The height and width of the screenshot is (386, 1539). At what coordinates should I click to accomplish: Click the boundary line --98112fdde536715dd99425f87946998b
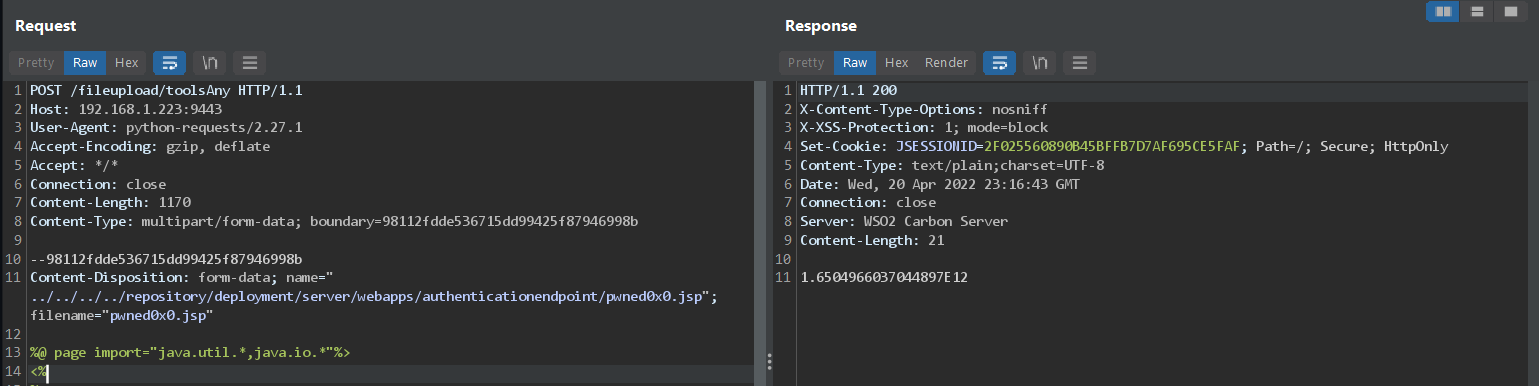pyautogui.click(x=166, y=259)
